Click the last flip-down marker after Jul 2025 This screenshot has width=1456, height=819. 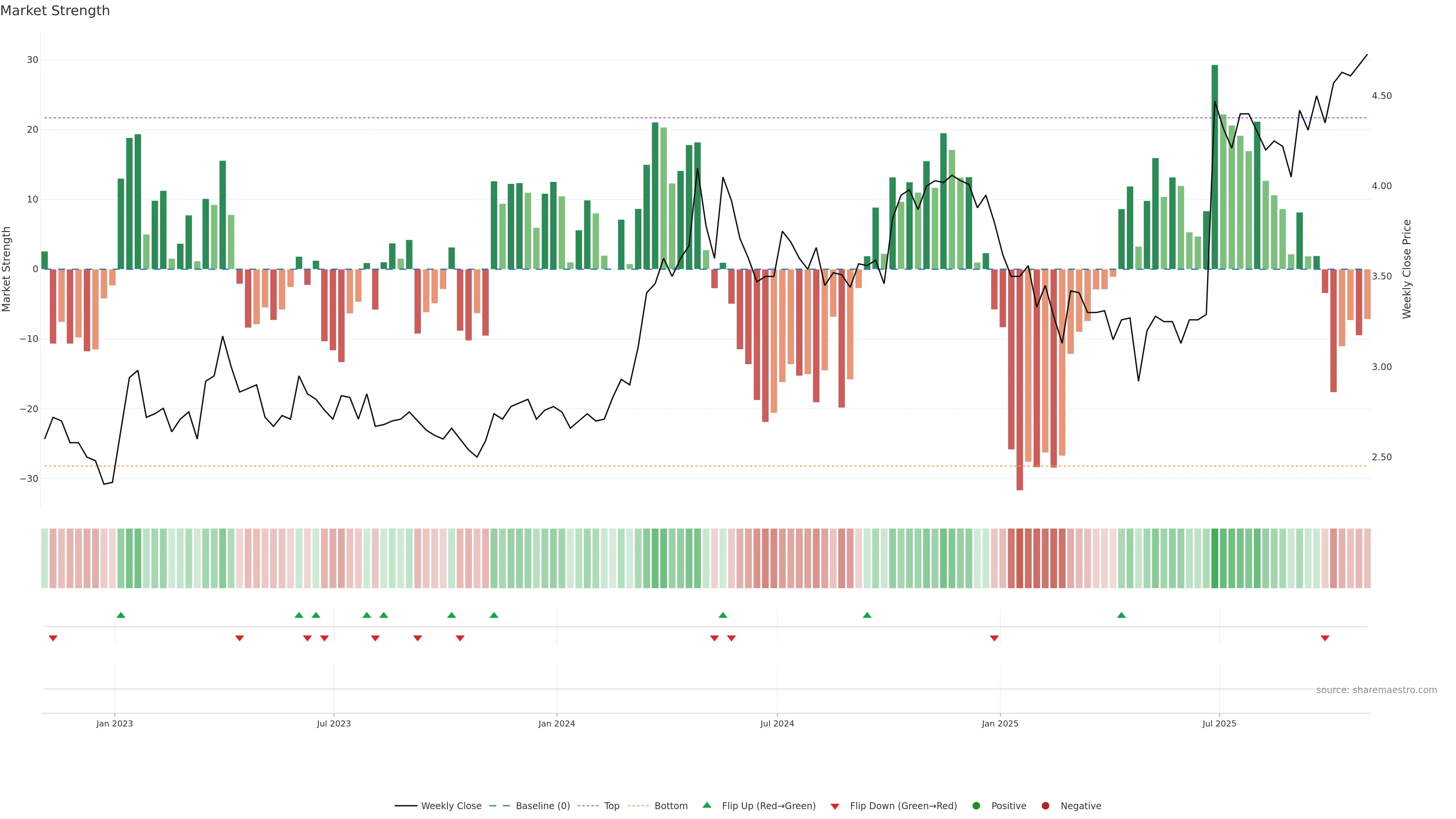[1325, 638]
